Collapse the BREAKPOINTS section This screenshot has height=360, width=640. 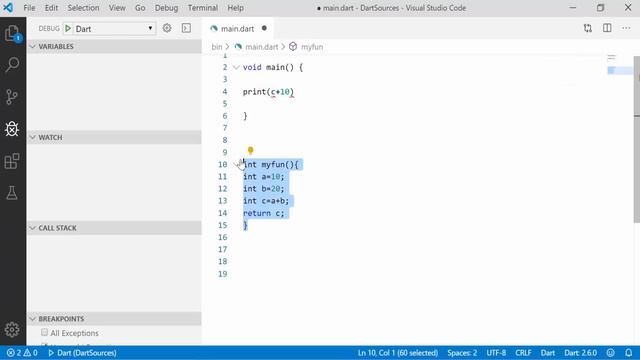pos(114,319)
